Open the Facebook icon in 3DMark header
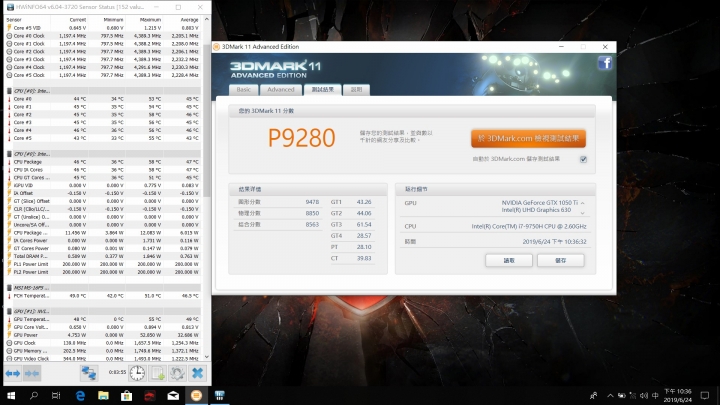This screenshot has width=720, height=405. pos(605,63)
